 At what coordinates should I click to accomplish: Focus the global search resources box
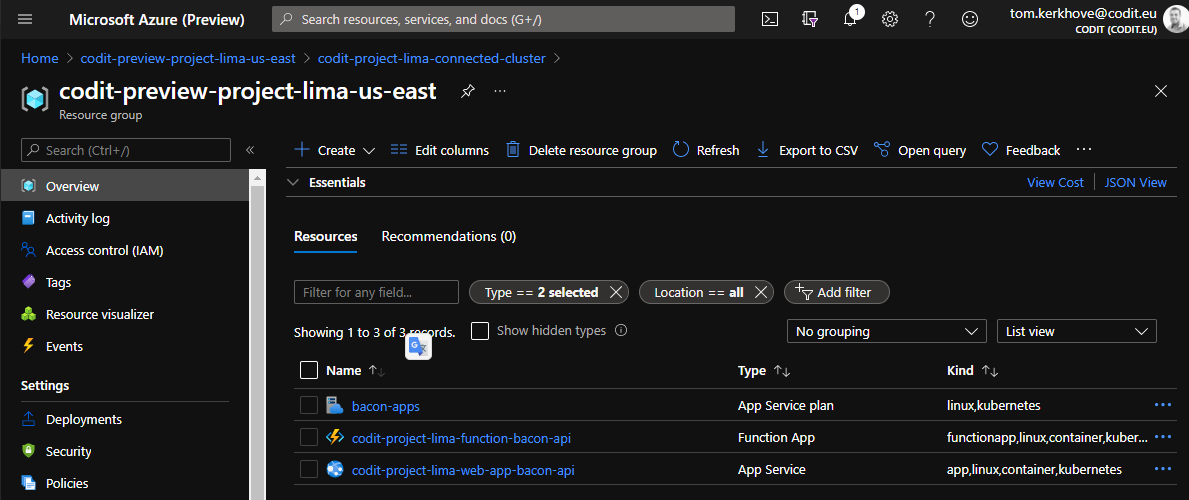[x=504, y=19]
